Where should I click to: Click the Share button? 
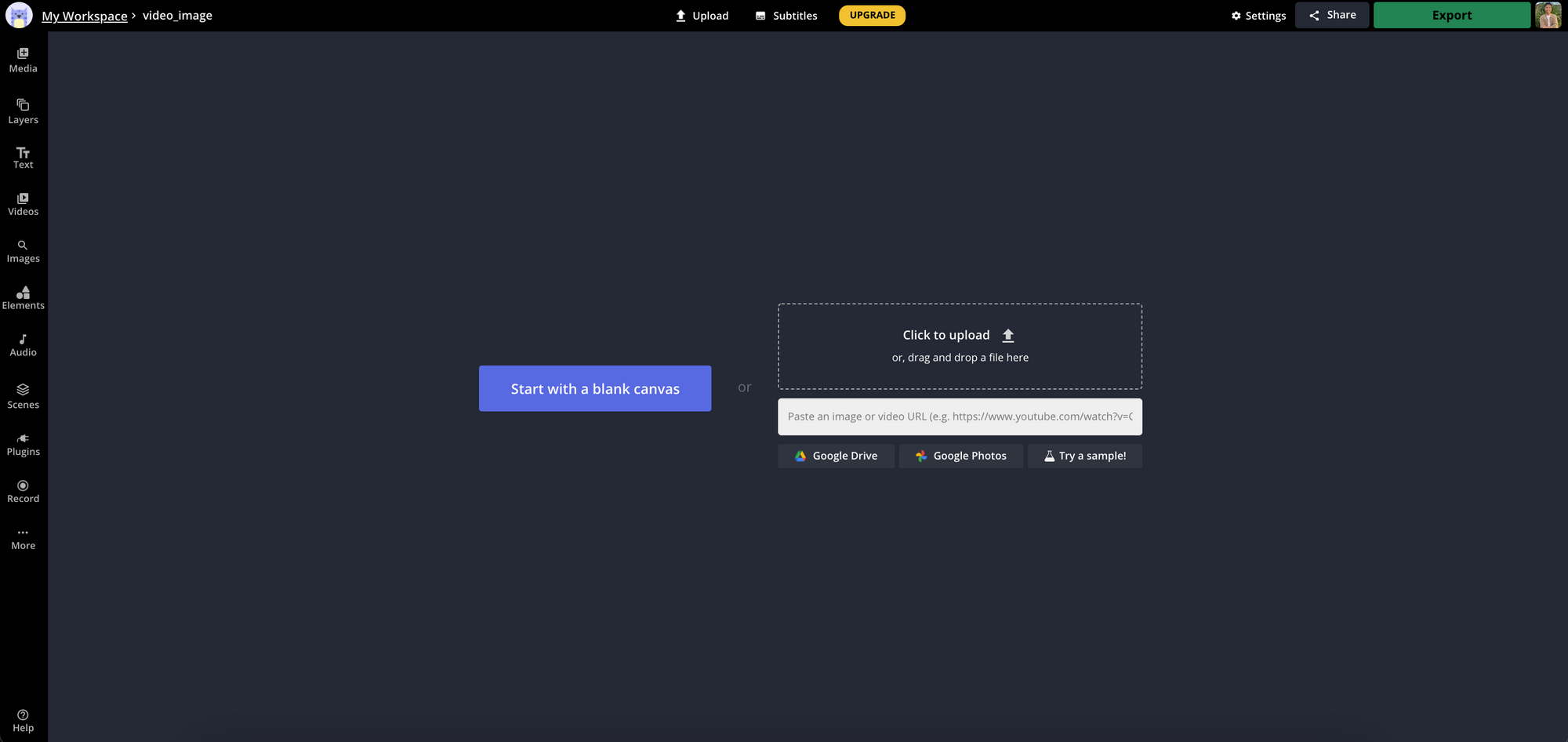click(1332, 15)
